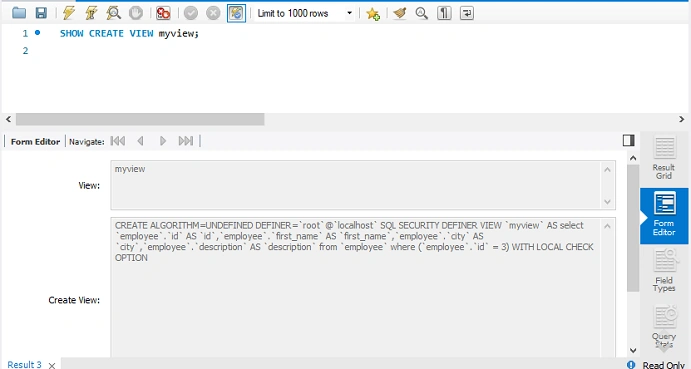The height and width of the screenshot is (369, 691).
Task: Open the Limit to 1000 rows dropdown
Action: pyautogui.click(x=305, y=13)
